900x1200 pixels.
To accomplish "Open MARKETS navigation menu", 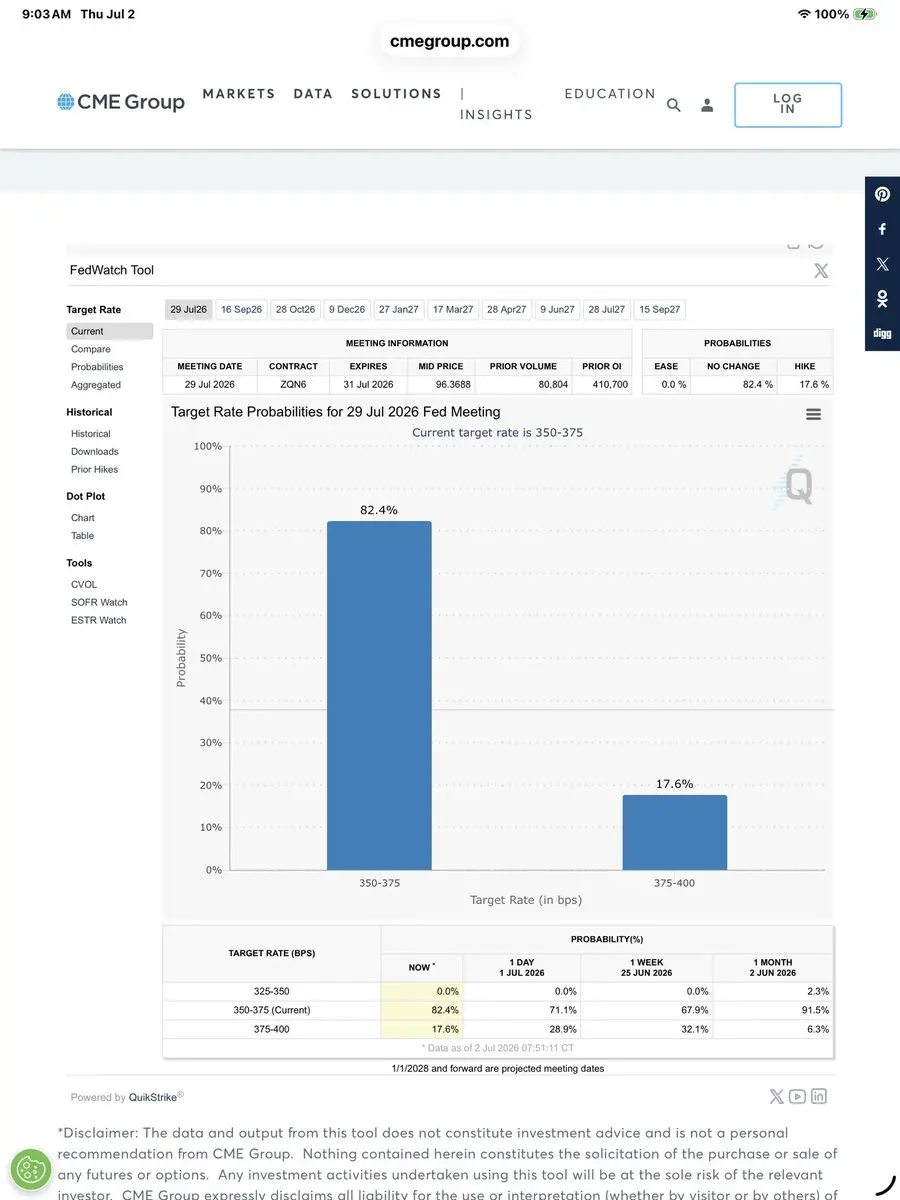I will [x=239, y=94].
